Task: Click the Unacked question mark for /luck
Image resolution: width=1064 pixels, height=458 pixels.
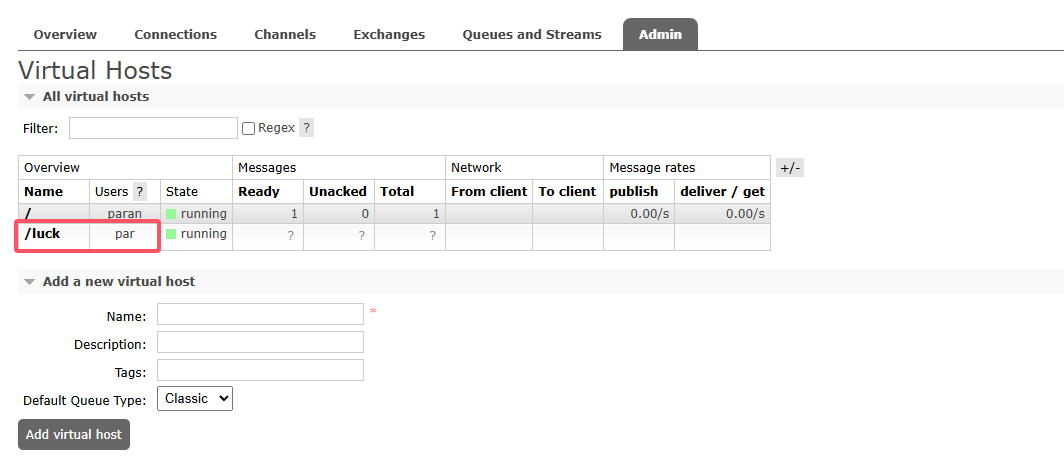Action: pyautogui.click(x=362, y=236)
